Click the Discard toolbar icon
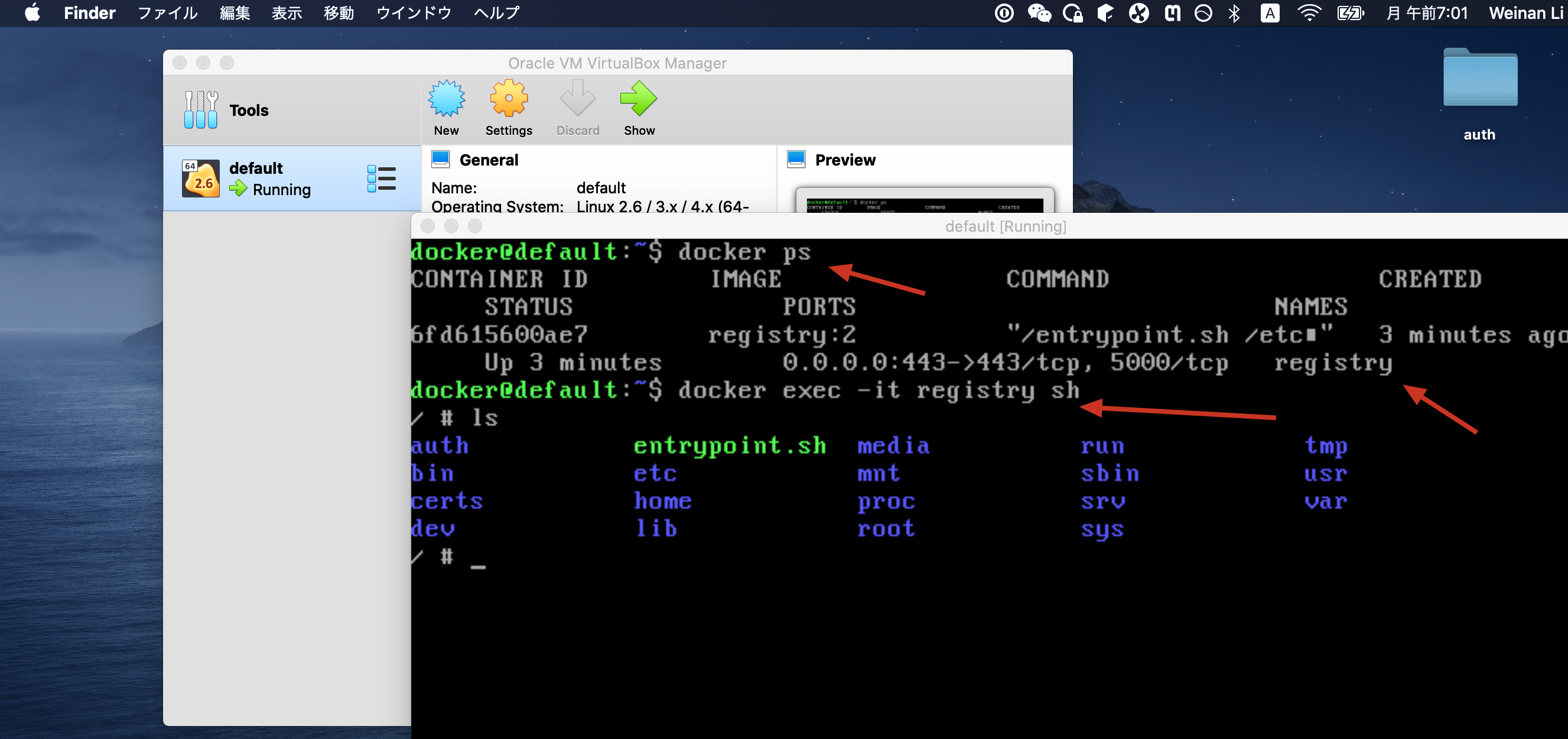1568x739 pixels. (577, 99)
